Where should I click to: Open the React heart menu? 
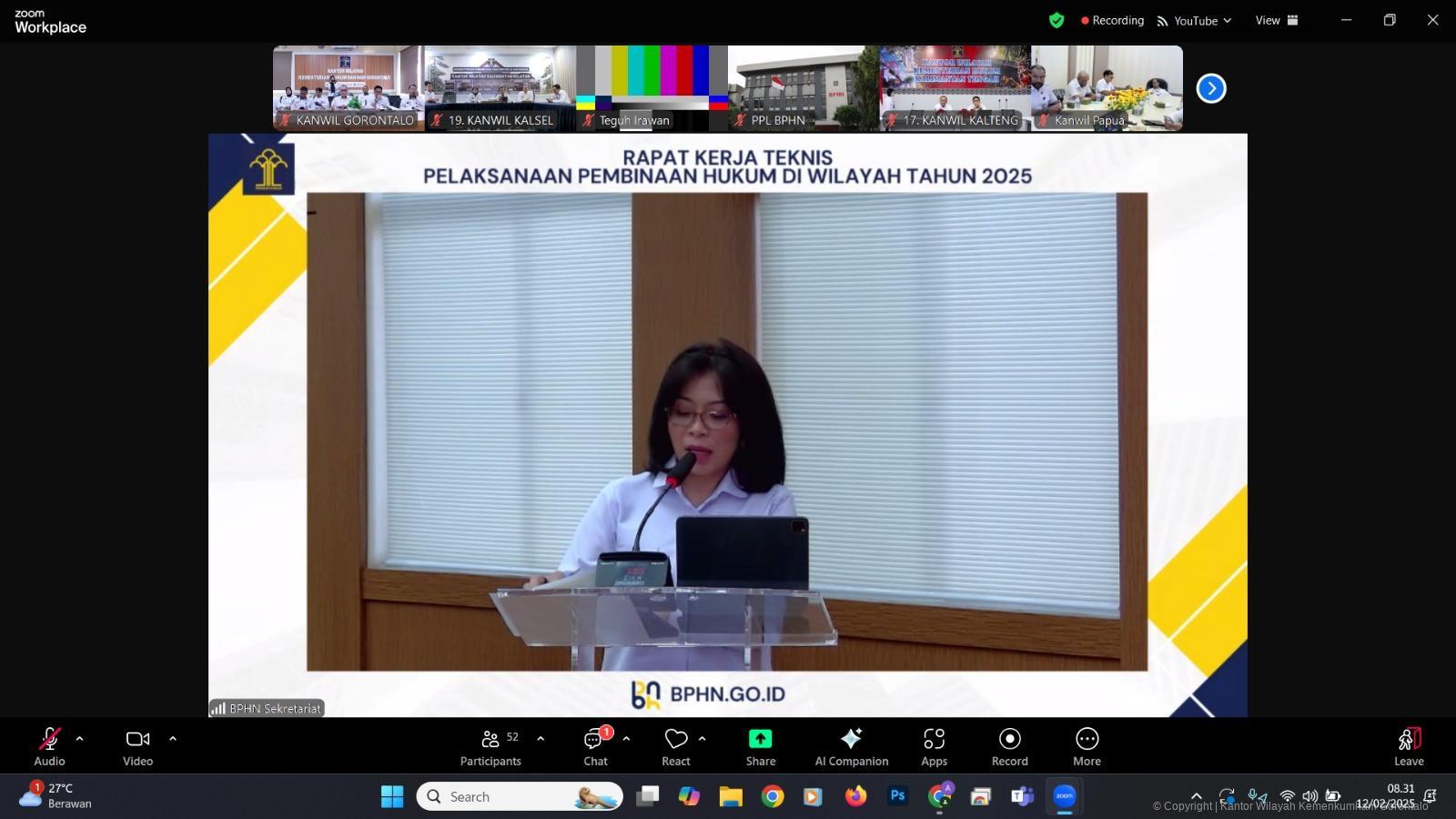676,747
